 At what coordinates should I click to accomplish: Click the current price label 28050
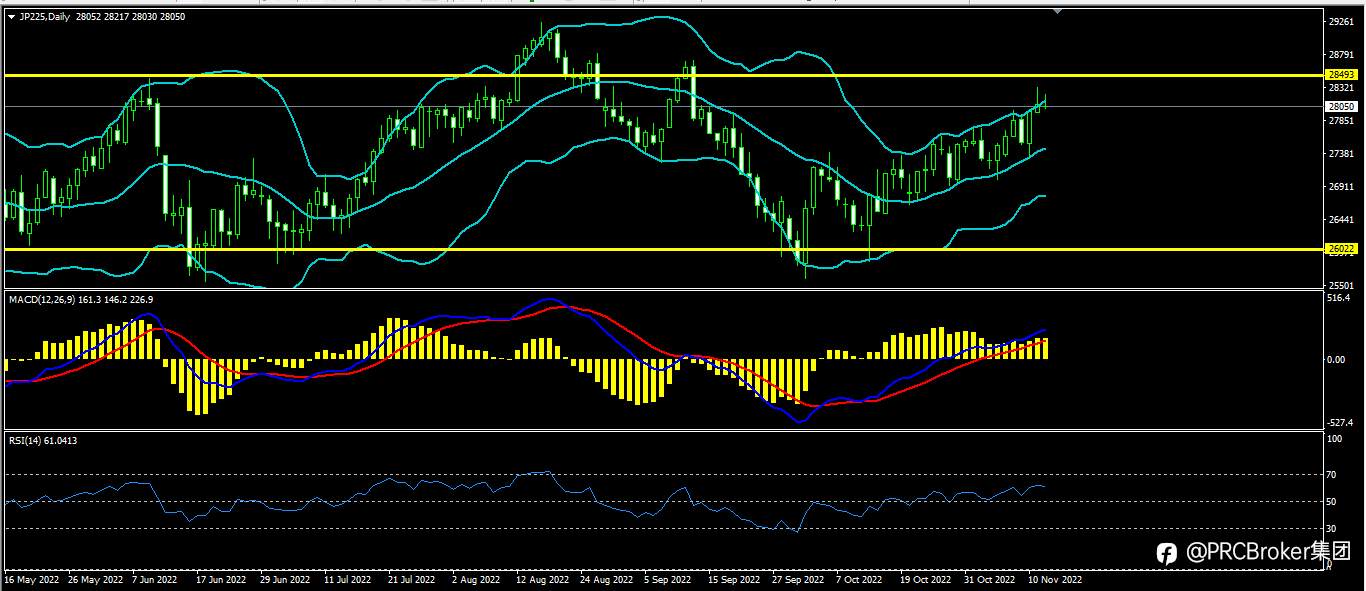[x=1341, y=106]
